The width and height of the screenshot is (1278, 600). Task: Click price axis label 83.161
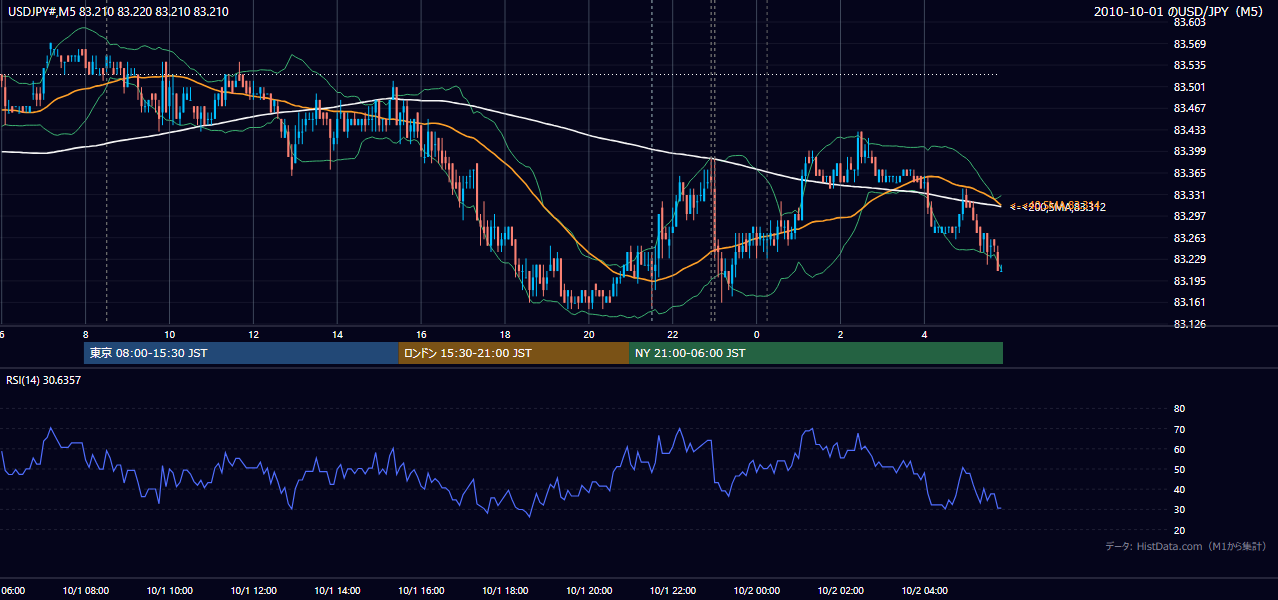coord(1189,303)
